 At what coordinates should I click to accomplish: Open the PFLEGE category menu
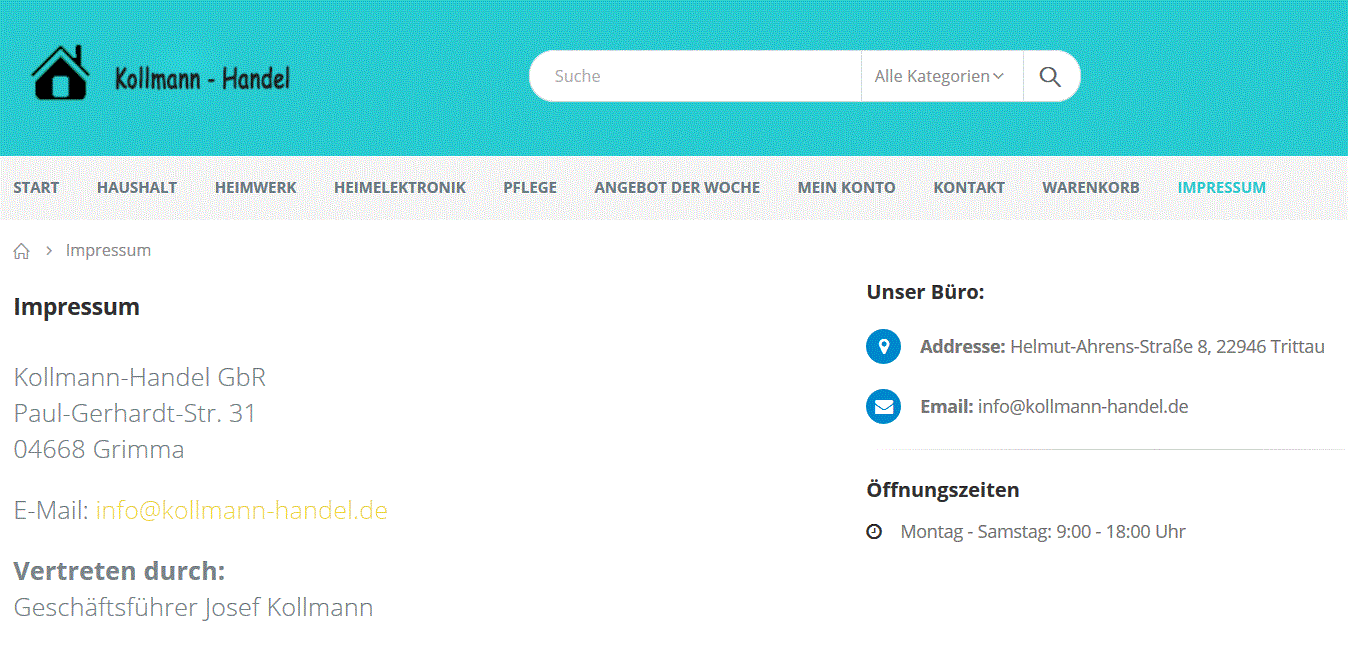530,187
